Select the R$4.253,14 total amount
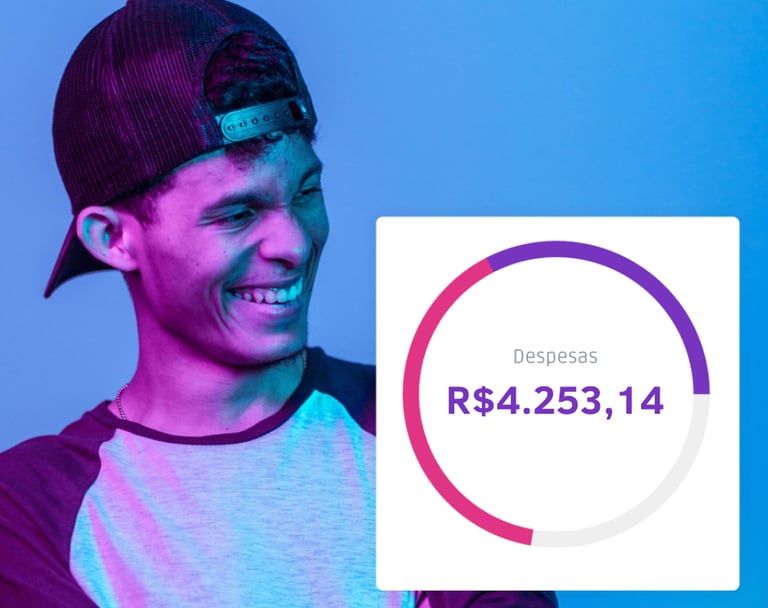Image resolution: width=768 pixels, height=608 pixels. click(x=555, y=401)
